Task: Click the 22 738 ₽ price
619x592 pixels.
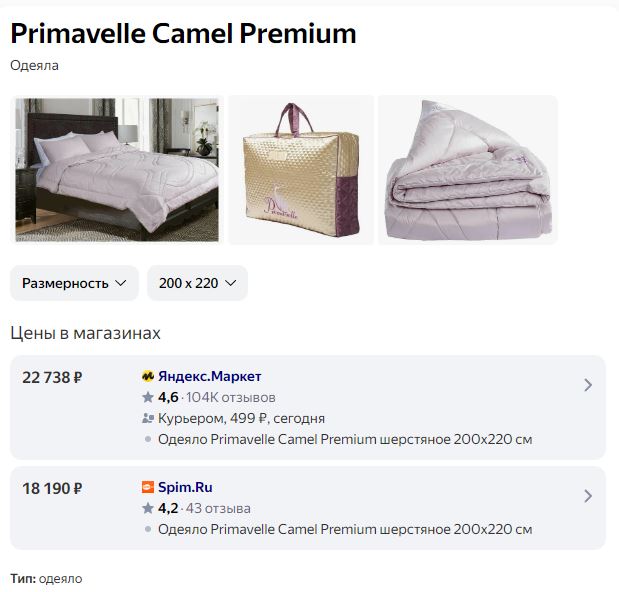Action: [x=52, y=377]
